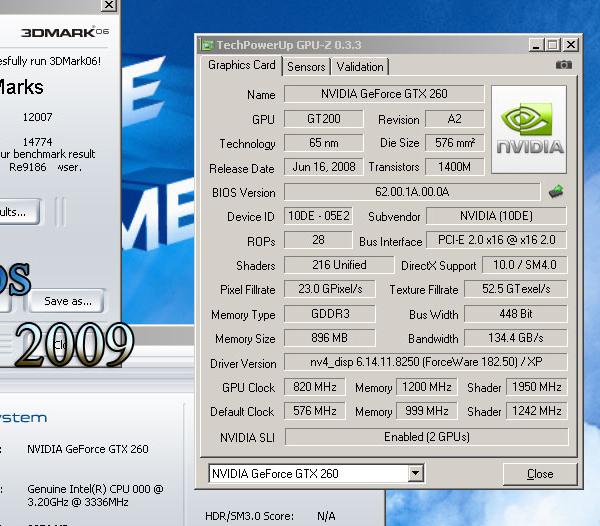The height and width of the screenshot is (526, 600).
Task: Click the Texture Fillrate value 52.5 GTexel/s
Action: point(516,289)
